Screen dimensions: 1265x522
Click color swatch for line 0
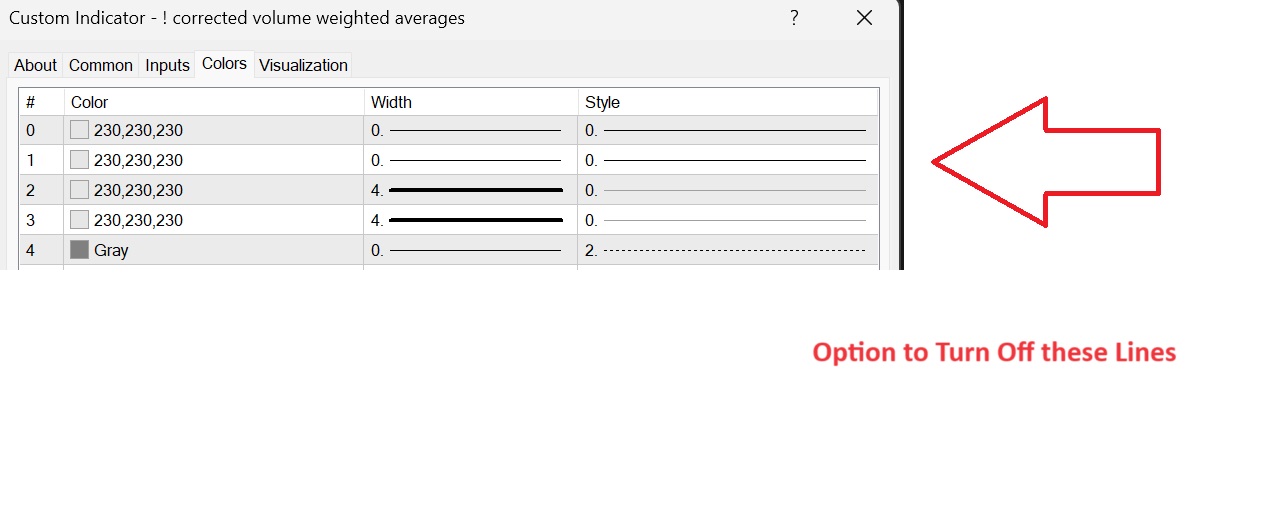pos(80,130)
